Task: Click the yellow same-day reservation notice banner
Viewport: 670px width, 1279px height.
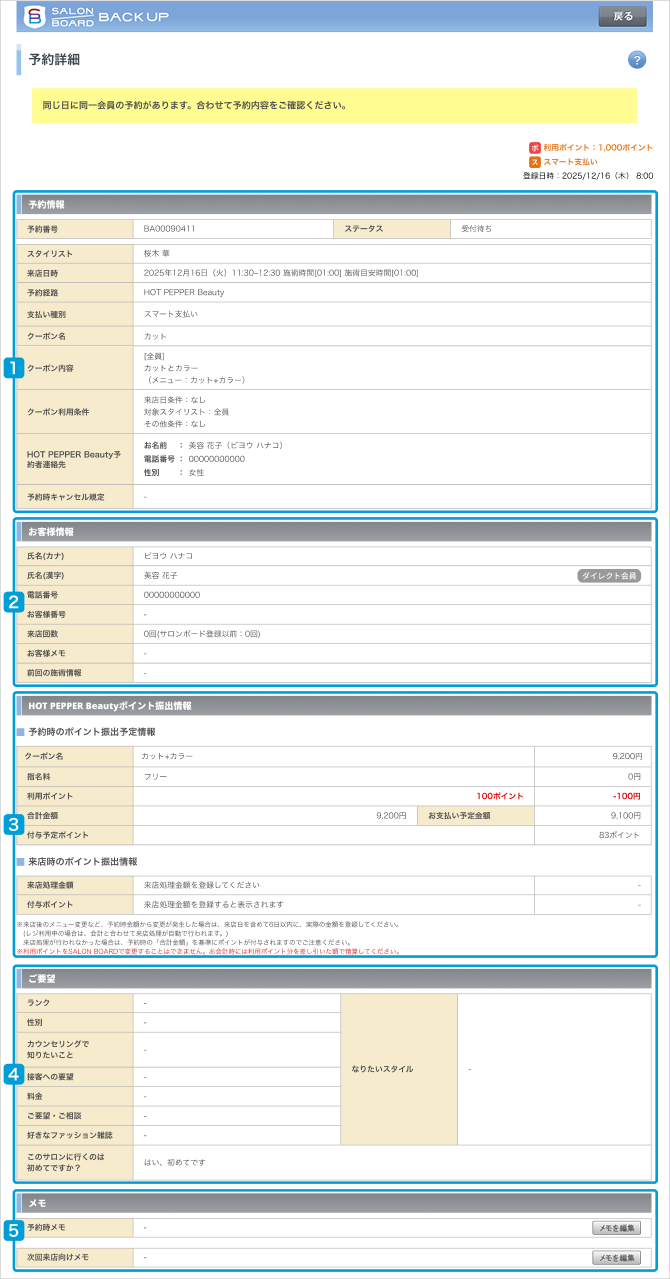Action: click(x=334, y=105)
